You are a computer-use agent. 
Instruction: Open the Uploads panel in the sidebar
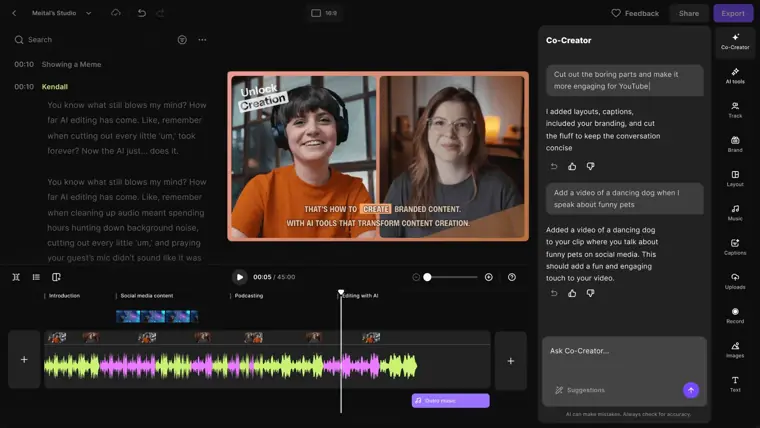(x=735, y=281)
